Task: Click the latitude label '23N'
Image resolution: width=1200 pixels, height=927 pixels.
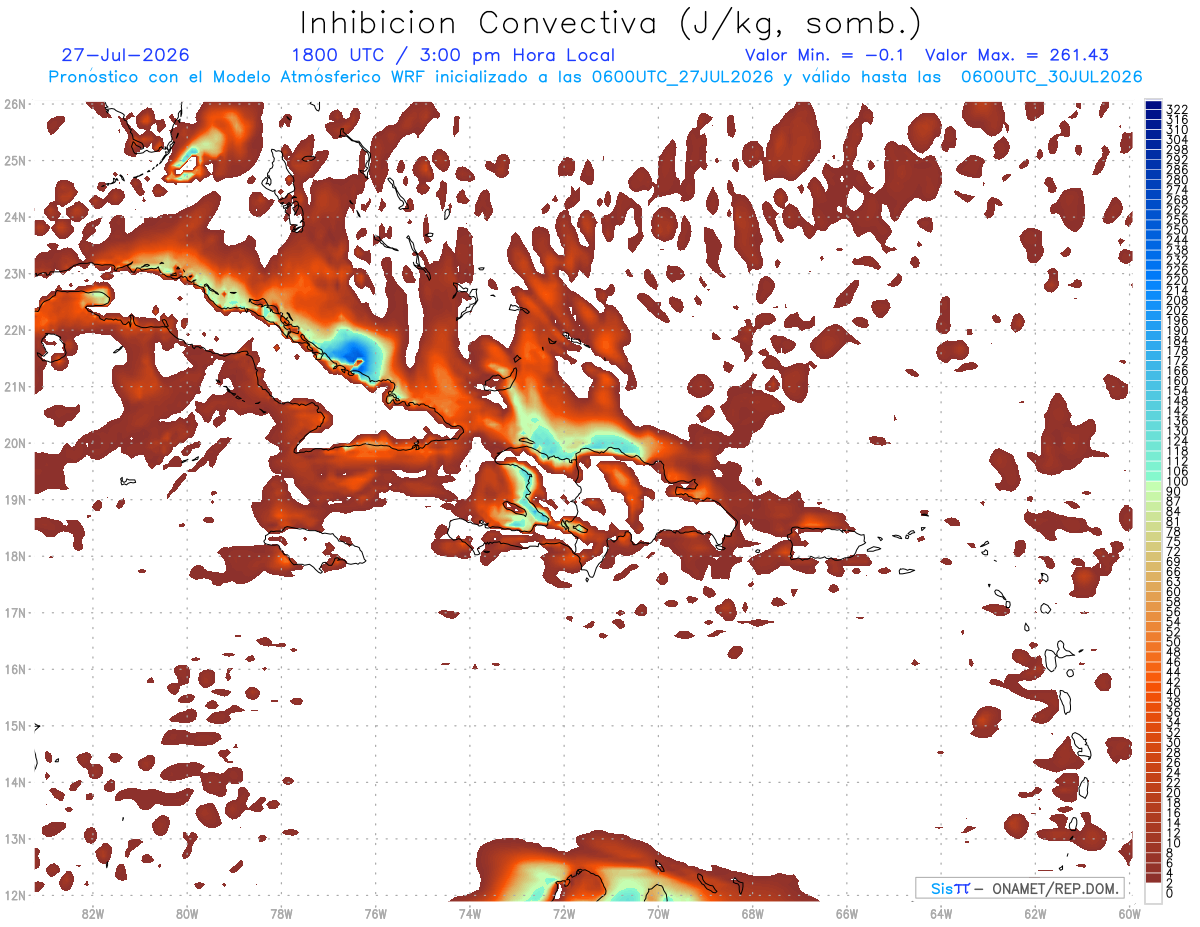Action: coord(15,273)
